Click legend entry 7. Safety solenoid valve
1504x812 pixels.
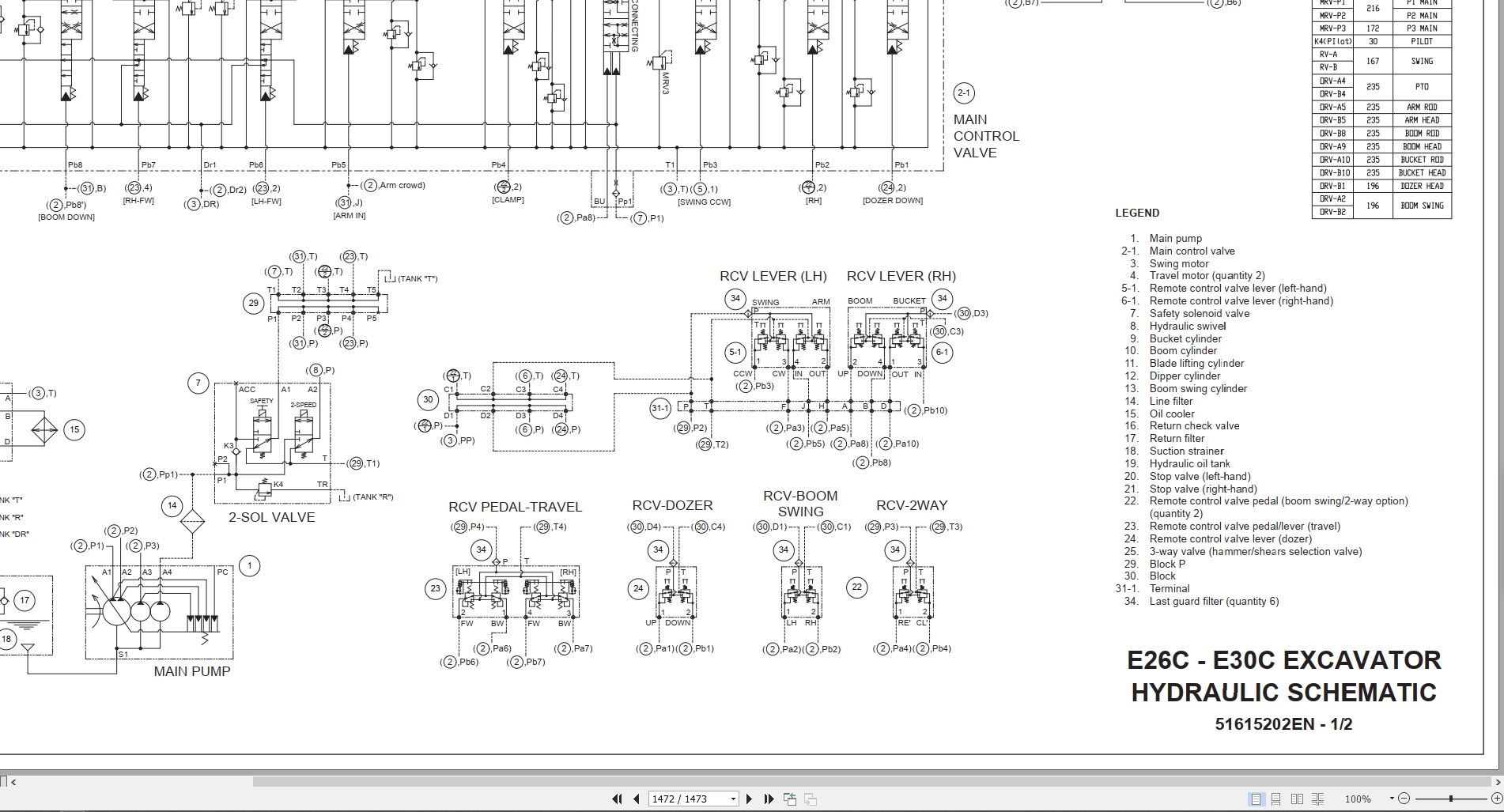pyautogui.click(x=1189, y=313)
